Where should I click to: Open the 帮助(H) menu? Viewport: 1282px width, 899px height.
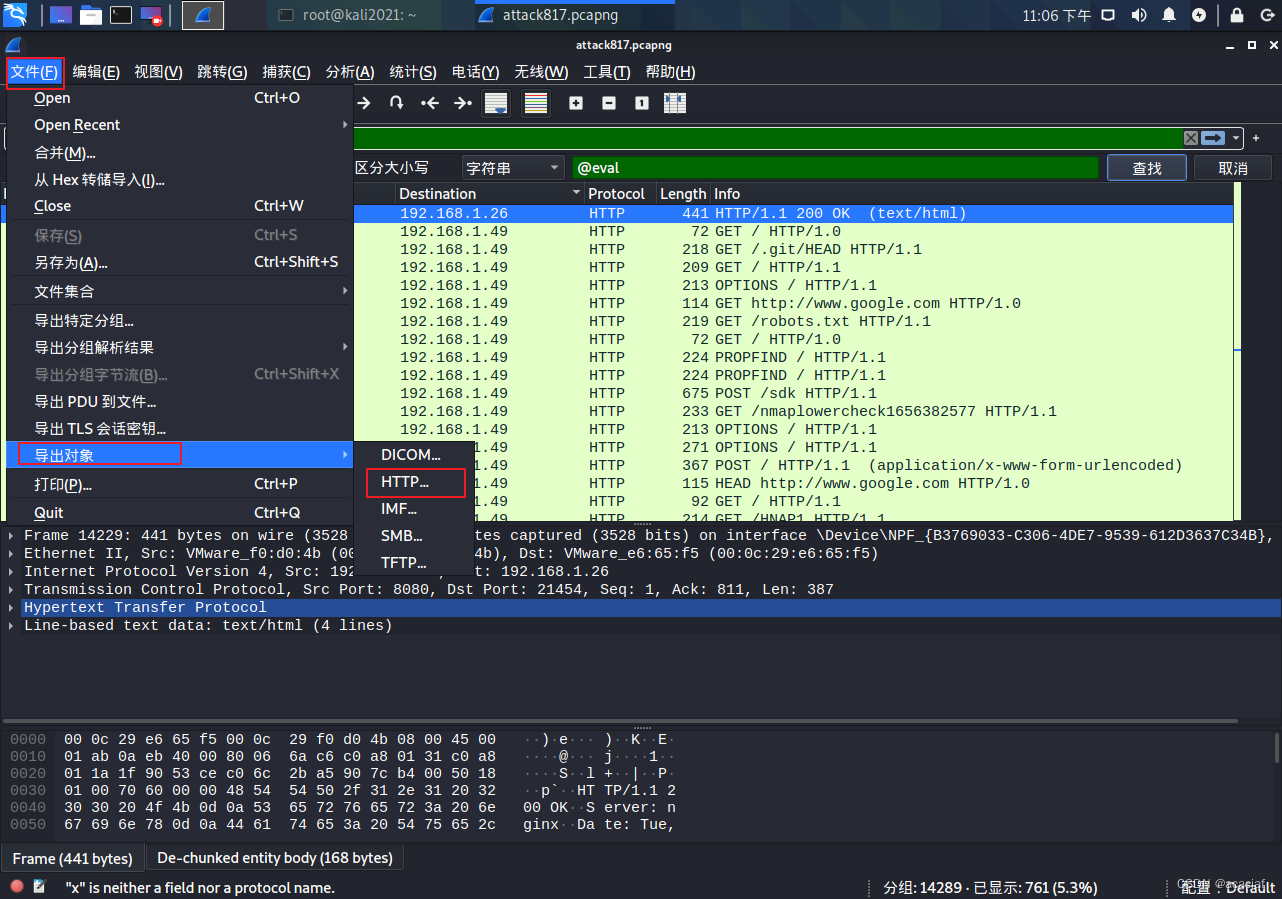(x=670, y=72)
